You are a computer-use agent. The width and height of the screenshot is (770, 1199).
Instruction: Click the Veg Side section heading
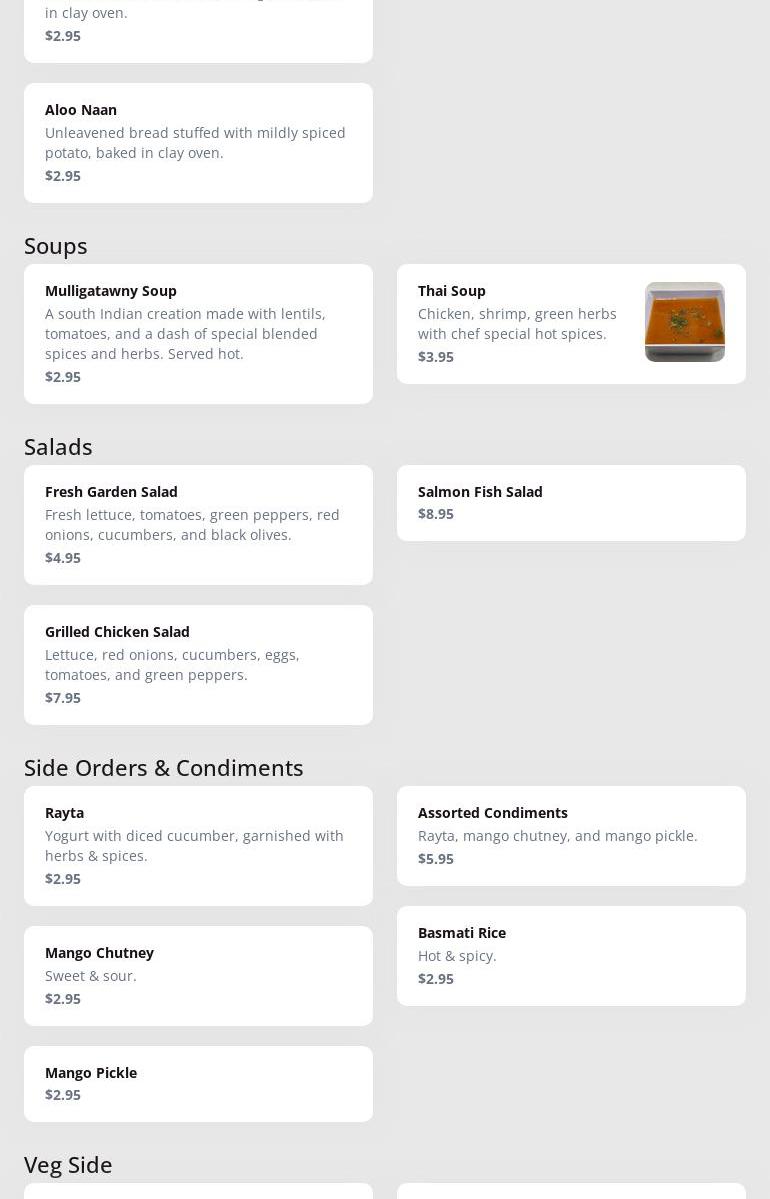[68, 1165]
